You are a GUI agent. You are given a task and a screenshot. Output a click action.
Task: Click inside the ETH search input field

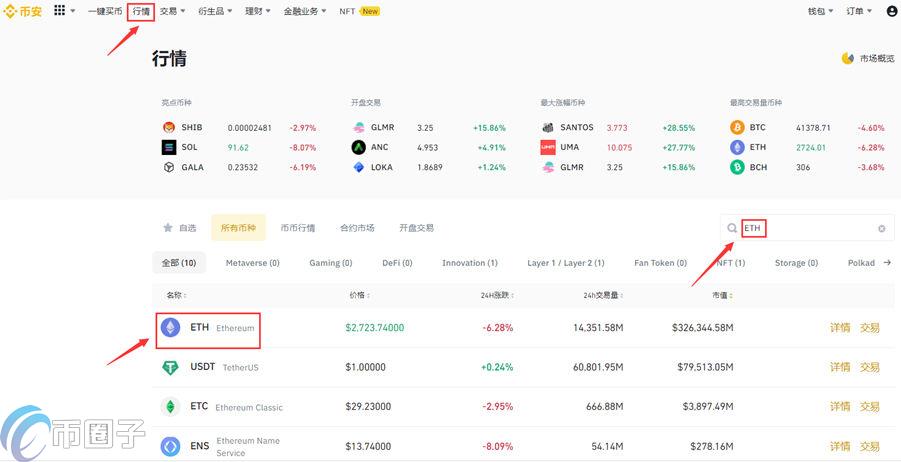pyautogui.click(x=807, y=228)
